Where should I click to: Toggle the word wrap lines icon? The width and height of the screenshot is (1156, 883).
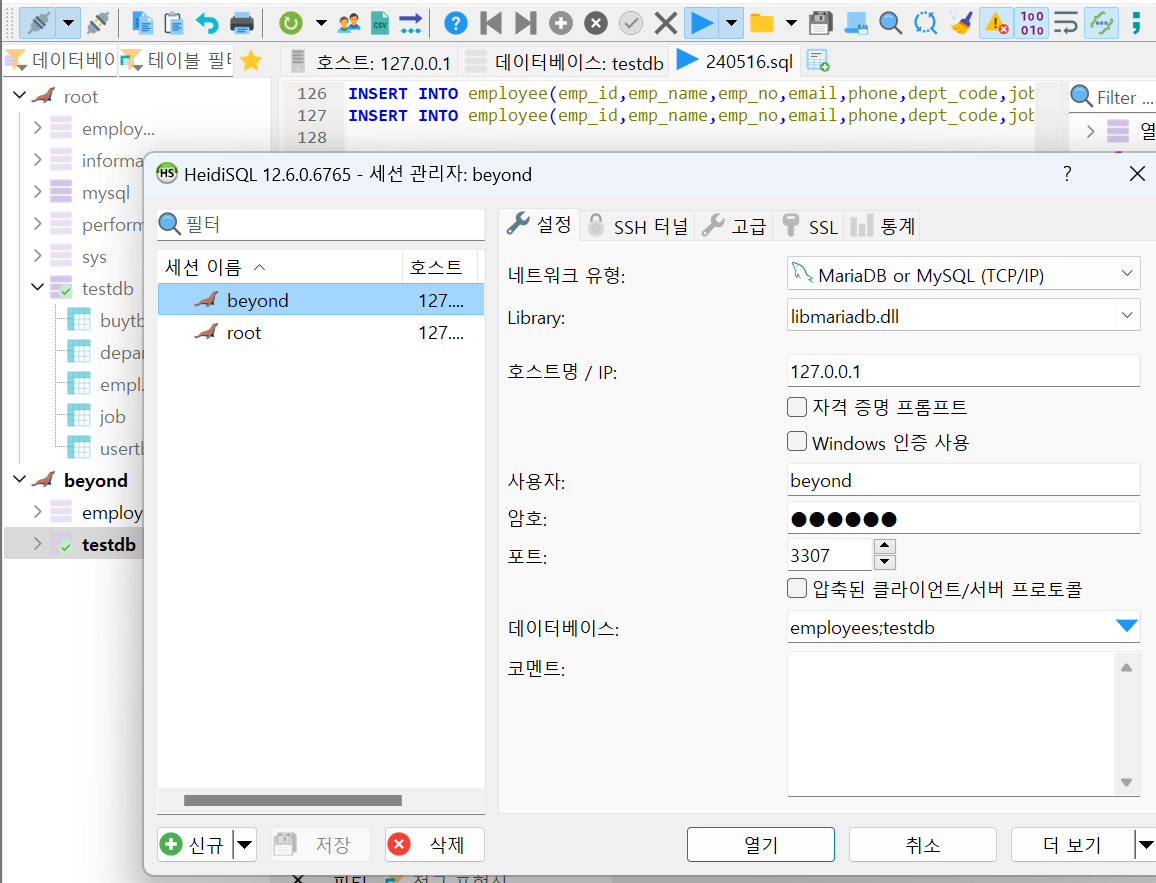[x=1065, y=23]
